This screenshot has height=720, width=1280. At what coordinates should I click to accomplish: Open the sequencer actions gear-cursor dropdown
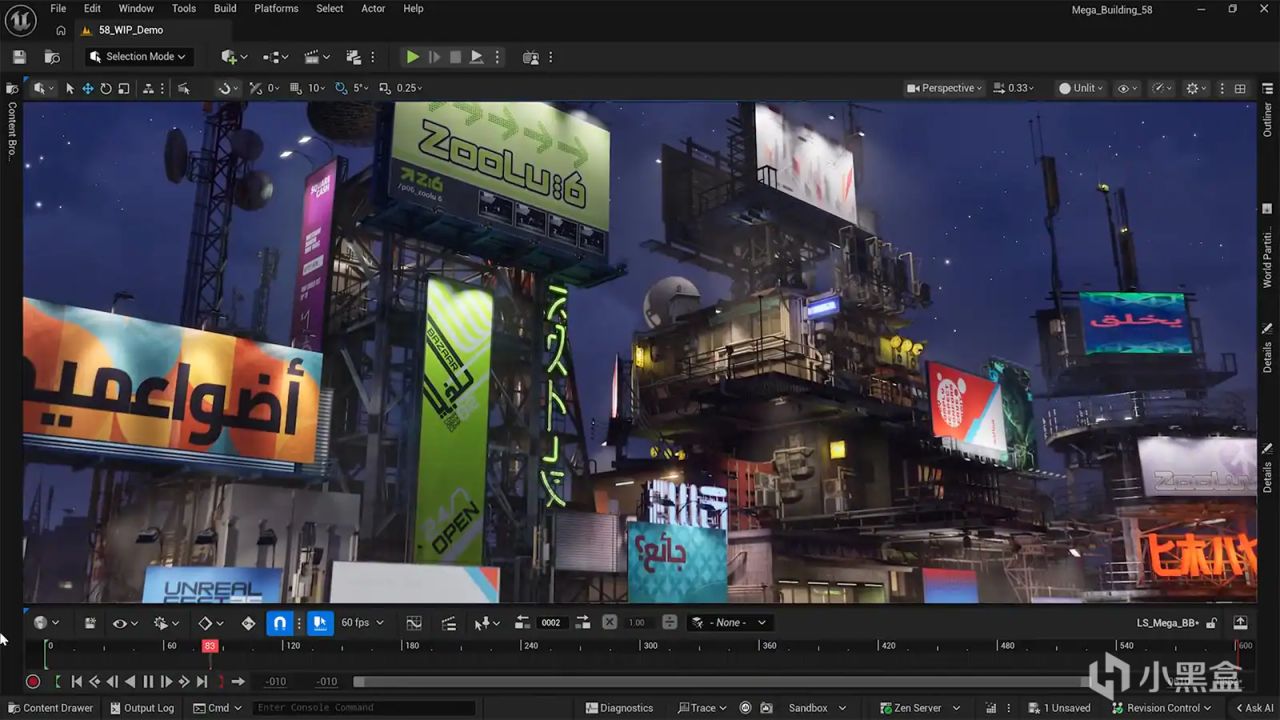coord(166,623)
